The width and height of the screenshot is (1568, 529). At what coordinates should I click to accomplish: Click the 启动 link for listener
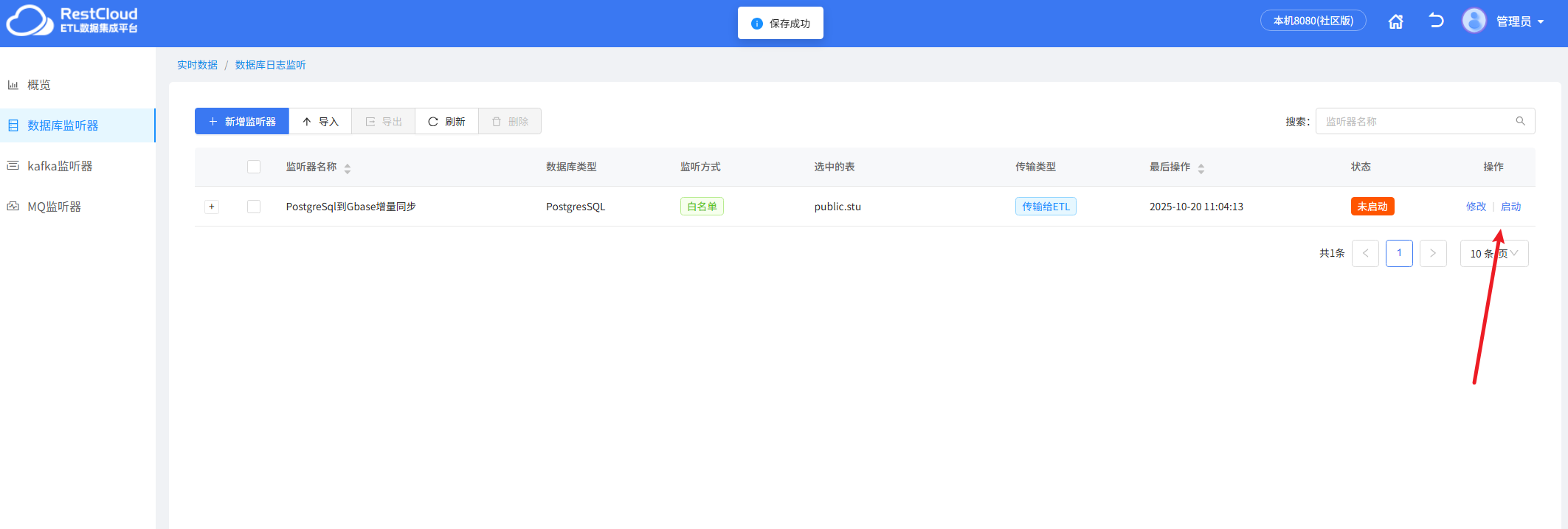[1510, 207]
